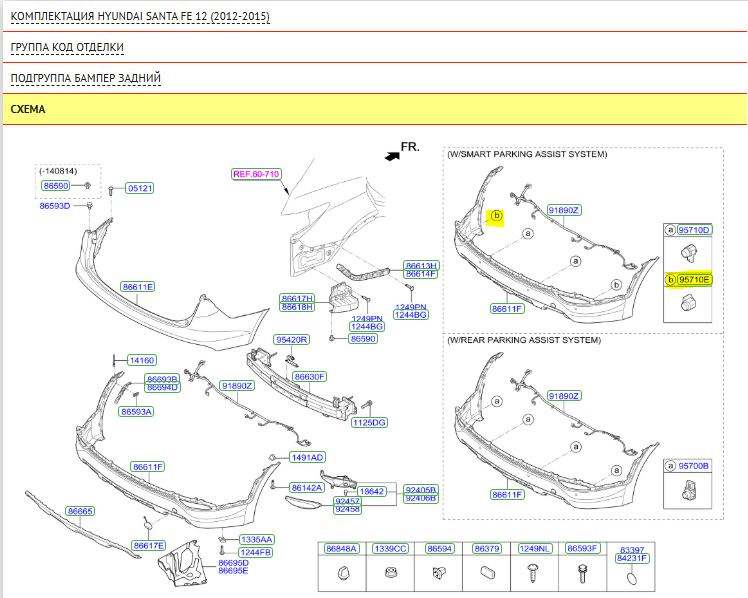Click the parking sensor image under 95710D
Screen dimensions: 748x598
[x=688, y=253]
